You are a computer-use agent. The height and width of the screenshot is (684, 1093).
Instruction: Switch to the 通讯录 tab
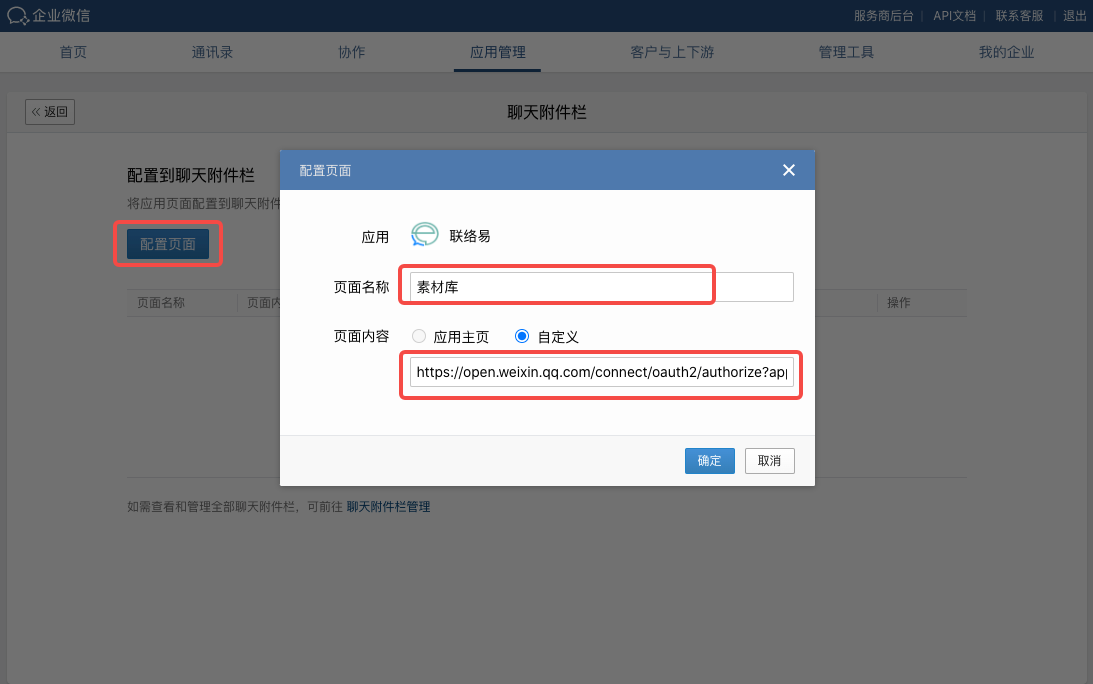pos(212,52)
